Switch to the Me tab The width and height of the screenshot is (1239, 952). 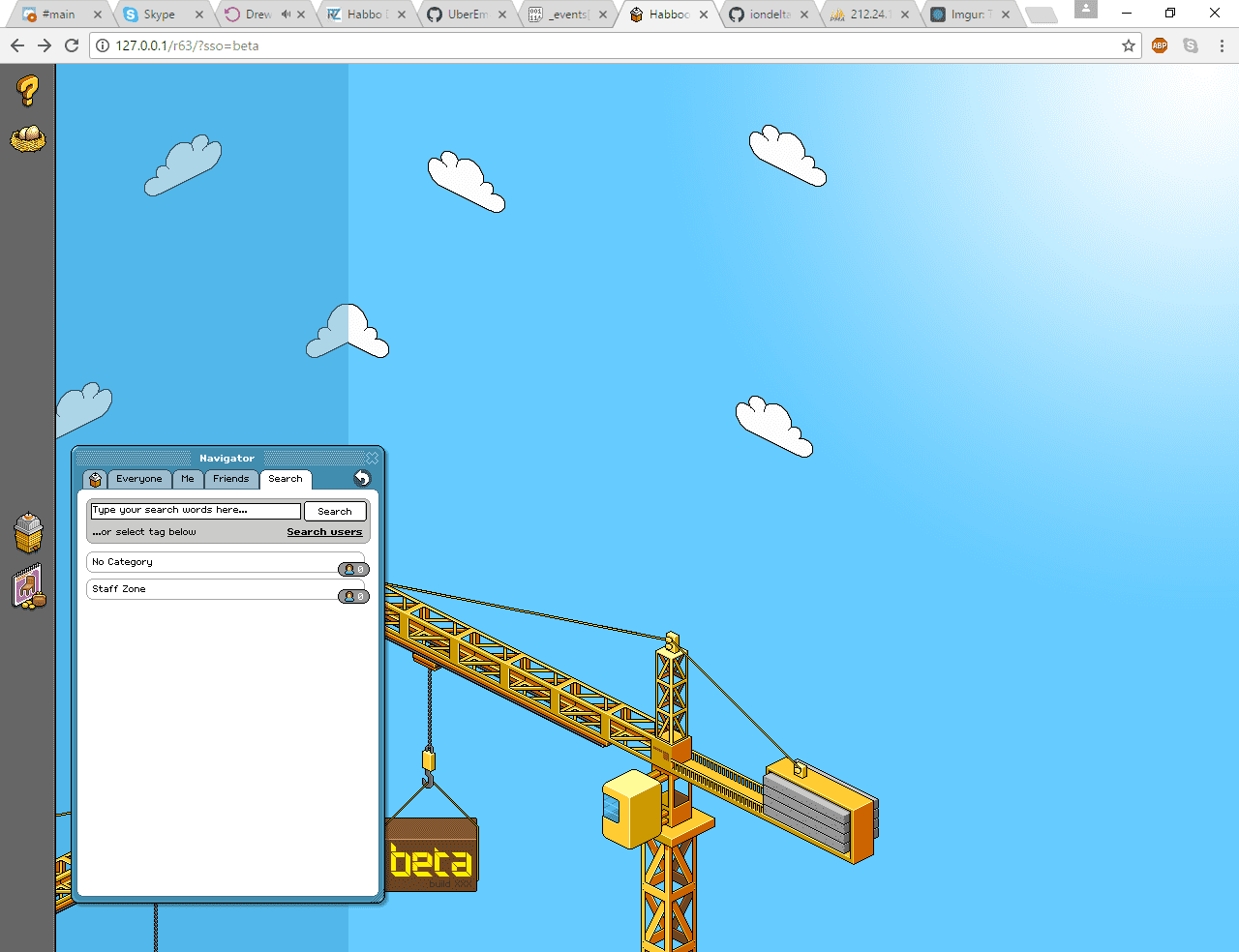point(188,479)
